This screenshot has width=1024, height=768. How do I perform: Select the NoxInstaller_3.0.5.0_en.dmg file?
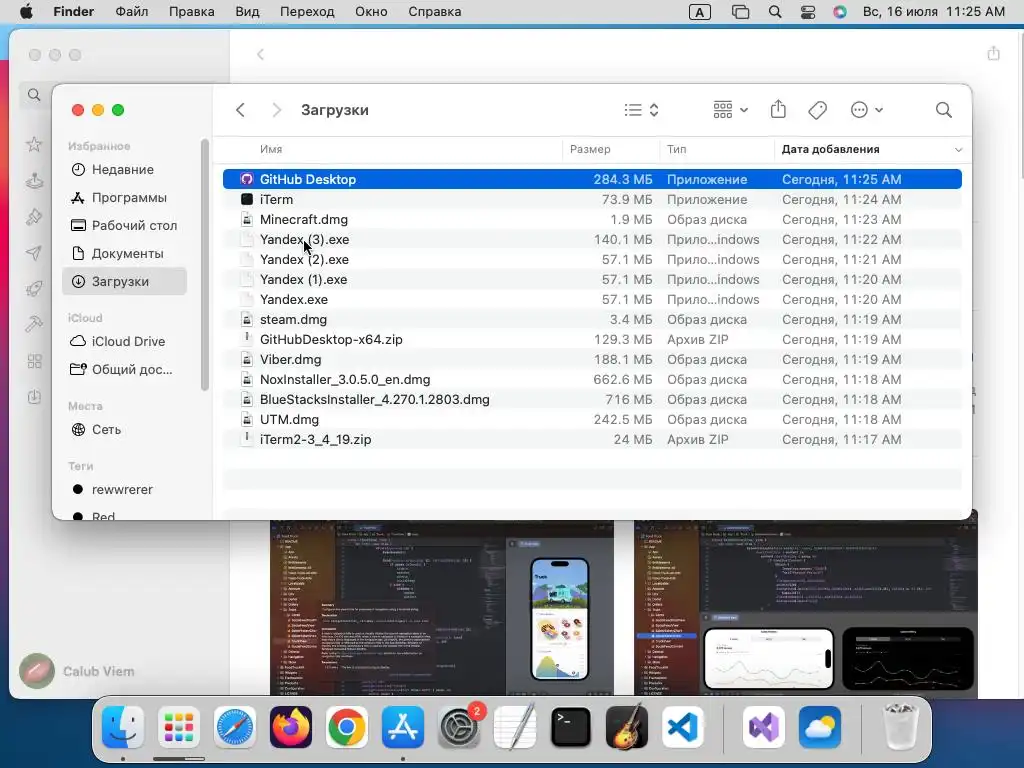(x=592, y=379)
